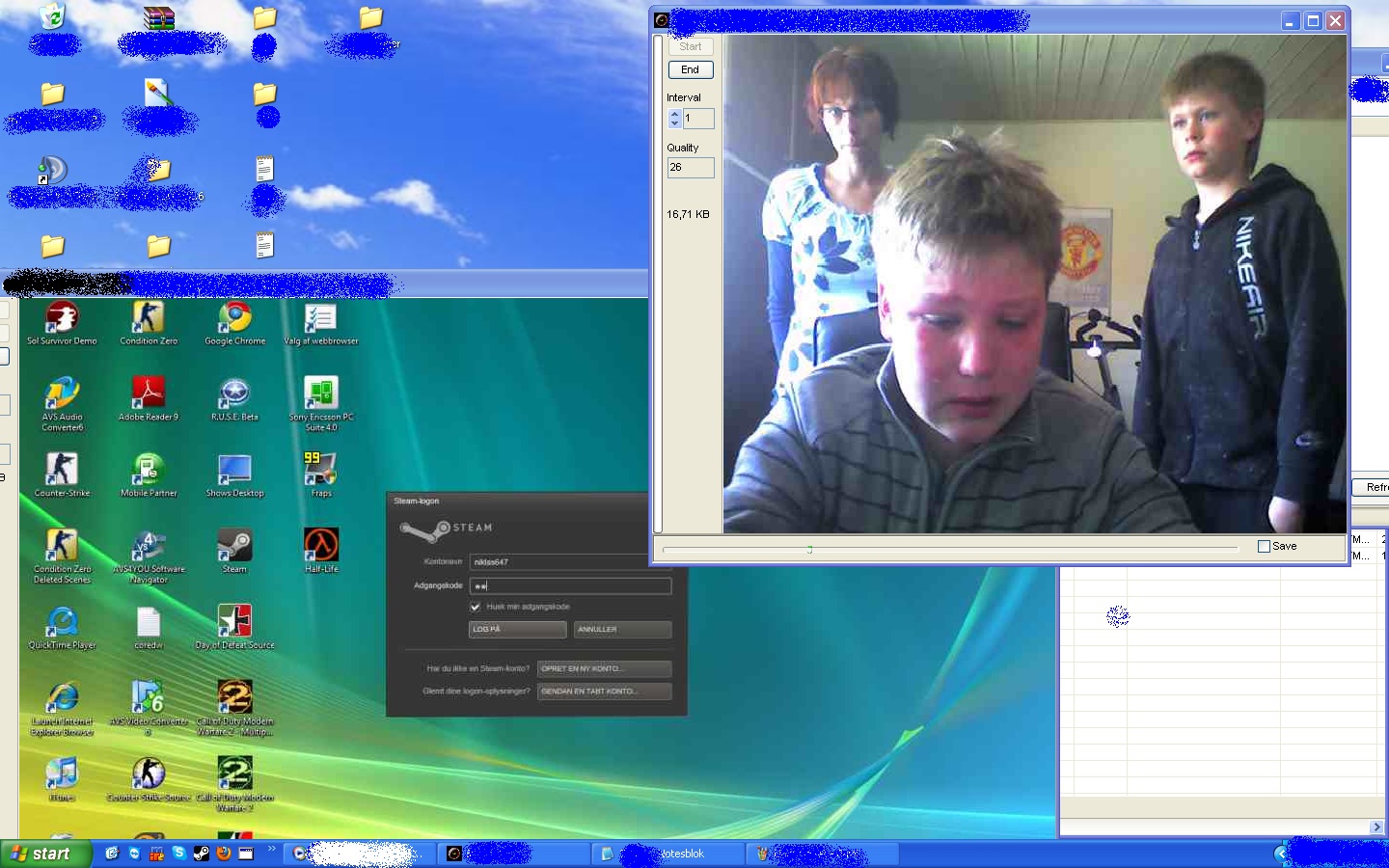Open the QuickTime Player shortcut

point(62,623)
